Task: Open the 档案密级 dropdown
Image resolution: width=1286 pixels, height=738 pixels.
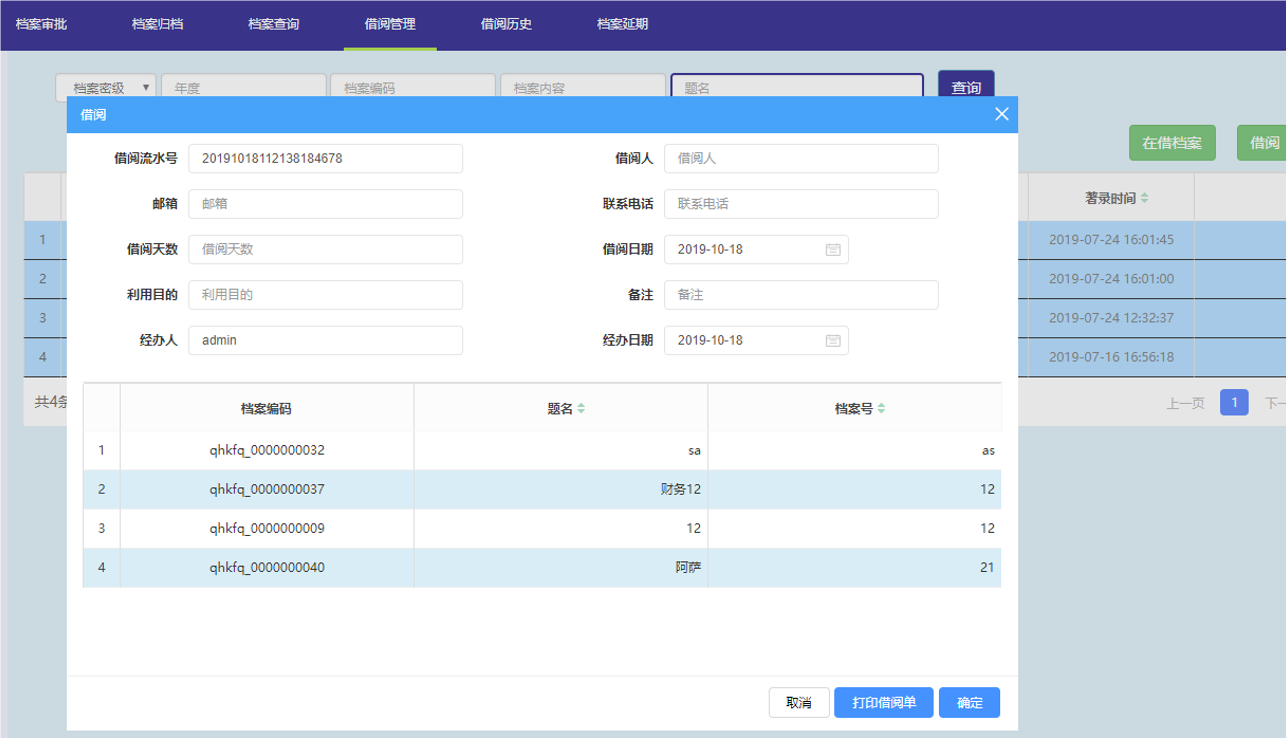Action: click(x=106, y=88)
